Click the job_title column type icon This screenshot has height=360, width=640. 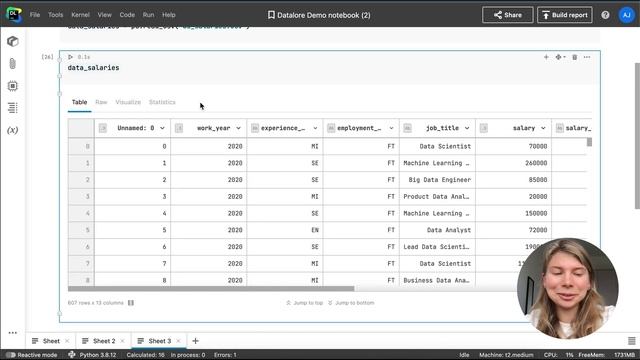407,128
